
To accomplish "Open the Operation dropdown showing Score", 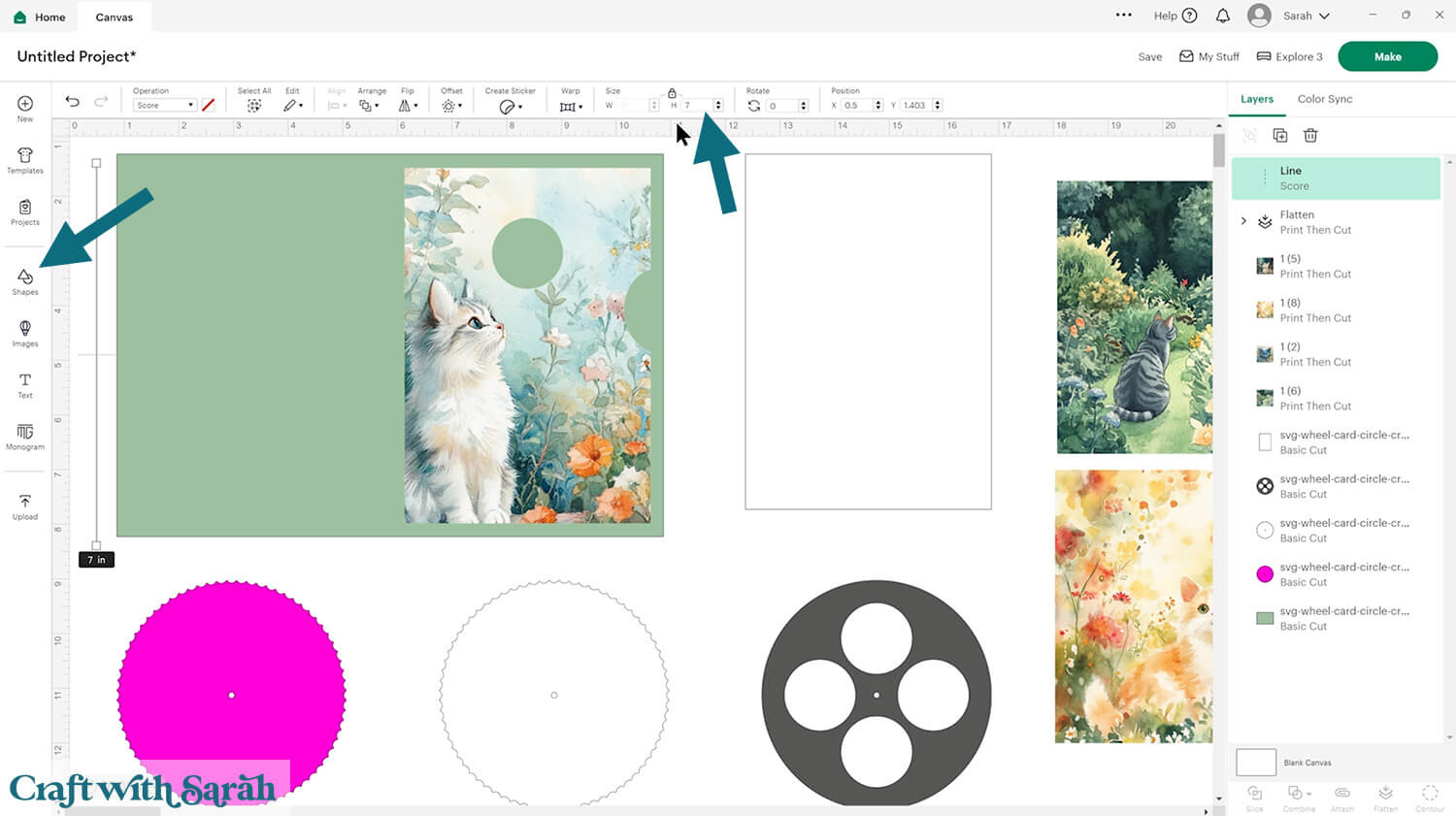I will pos(164,106).
